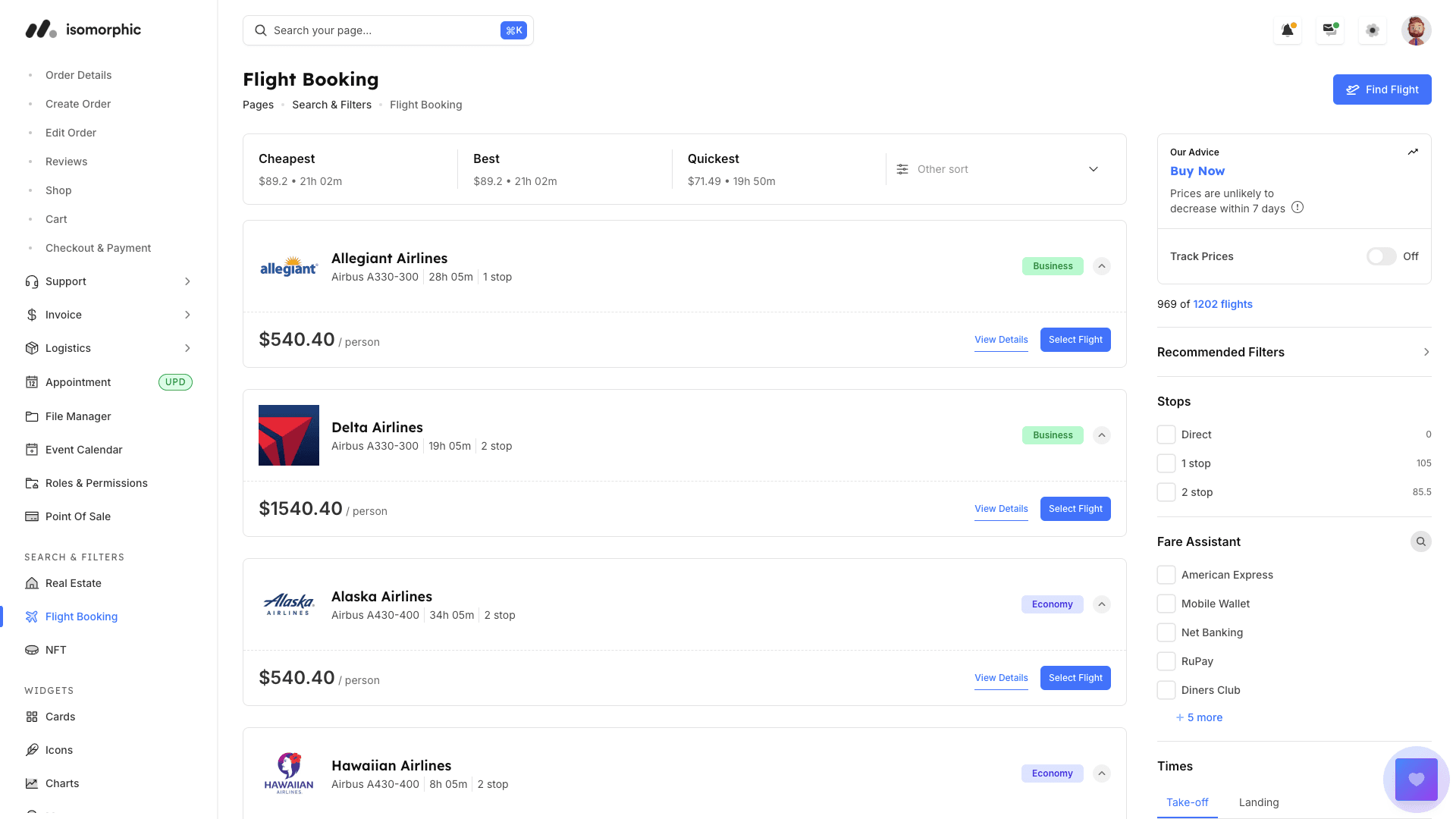Expand Recommended Filters chevron
This screenshot has height=819, width=1456.
click(1426, 352)
